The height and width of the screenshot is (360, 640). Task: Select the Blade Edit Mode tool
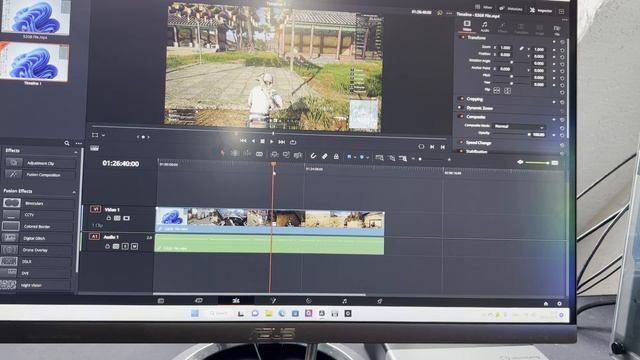click(259, 154)
